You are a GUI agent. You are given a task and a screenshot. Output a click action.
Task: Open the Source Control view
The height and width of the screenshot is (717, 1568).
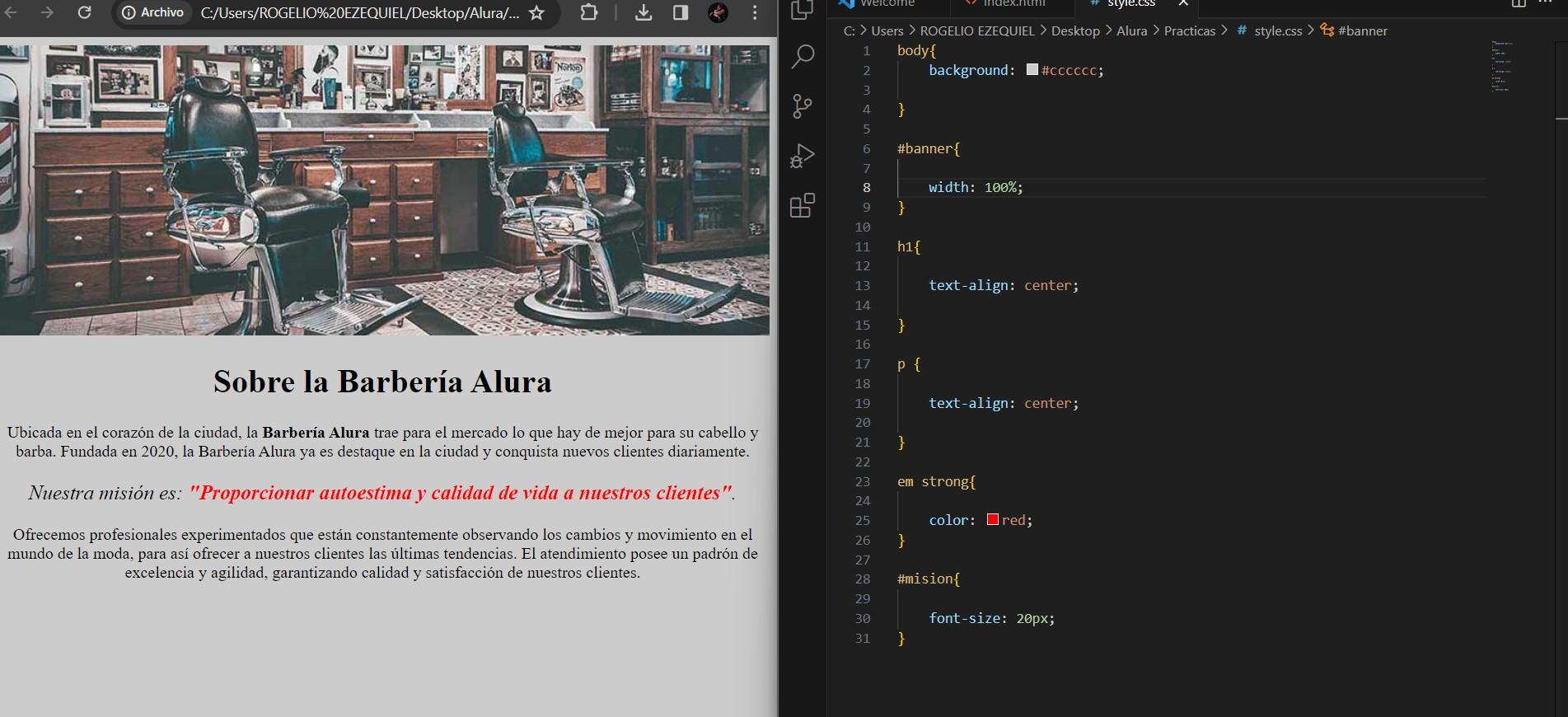coord(803,106)
